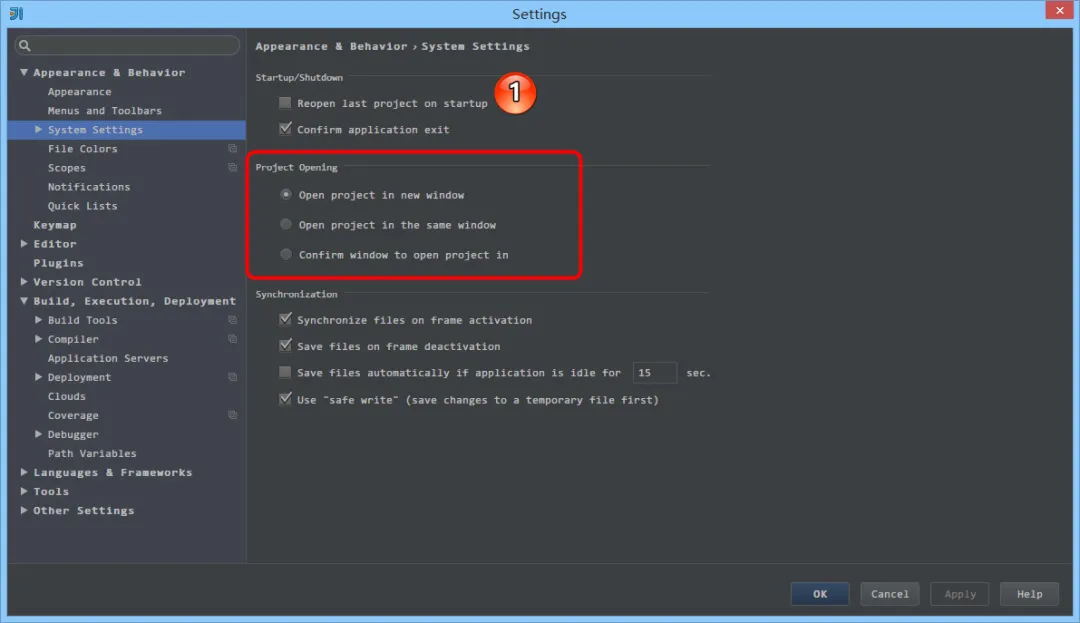Collapse the Appearance & Behavior tree section
Viewport: 1080px width, 623px height.
[x=24, y=72]
